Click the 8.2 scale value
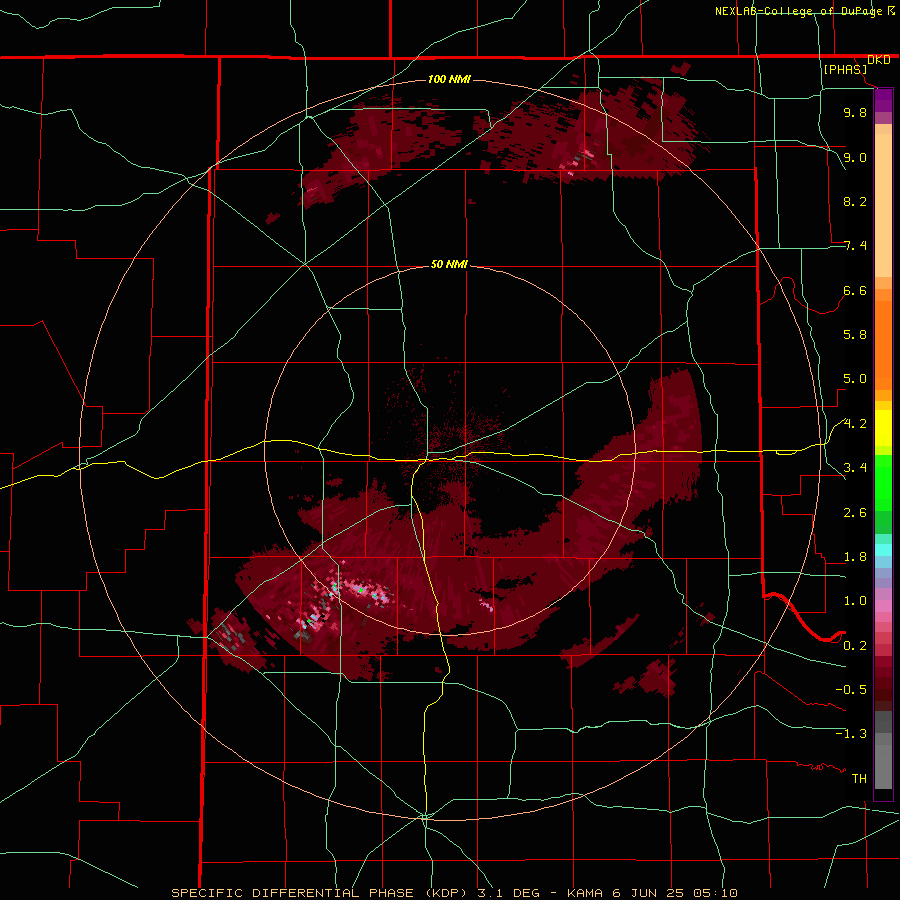900x900 pixels. (855, 201)
